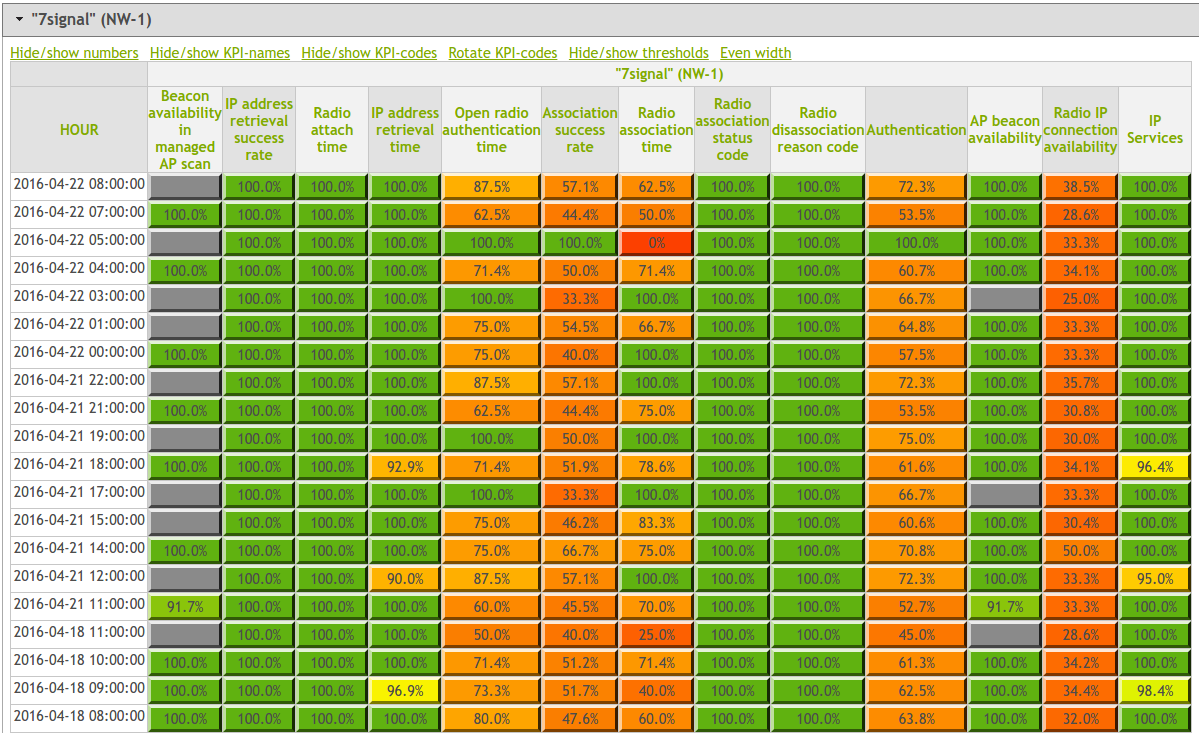Select Radio association status code header
Image resolution: width=1199 pixels, height=733 pixels.
[x=733, y=130]
